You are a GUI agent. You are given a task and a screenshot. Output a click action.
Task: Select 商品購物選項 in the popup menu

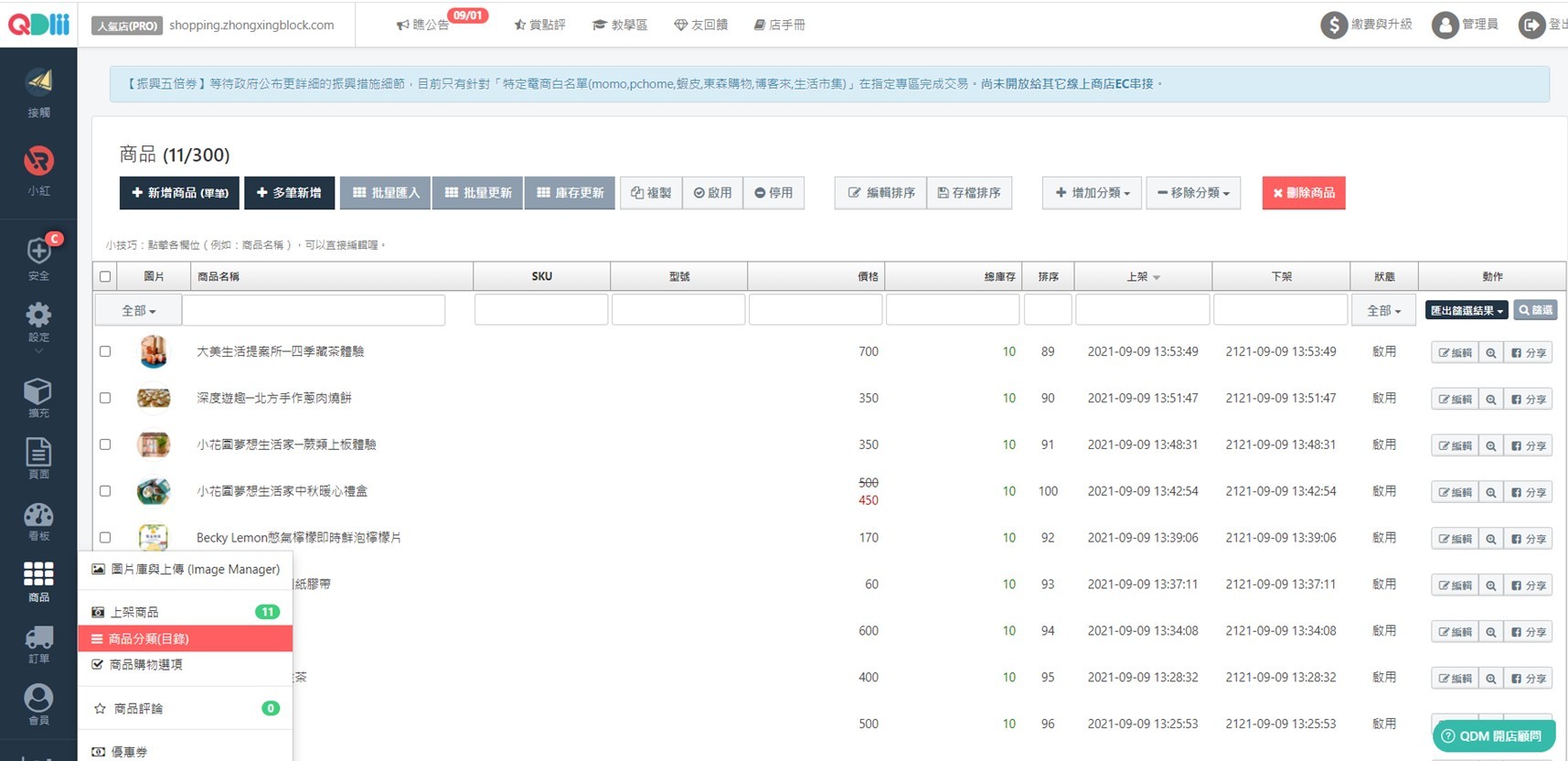tap(186, 664)
